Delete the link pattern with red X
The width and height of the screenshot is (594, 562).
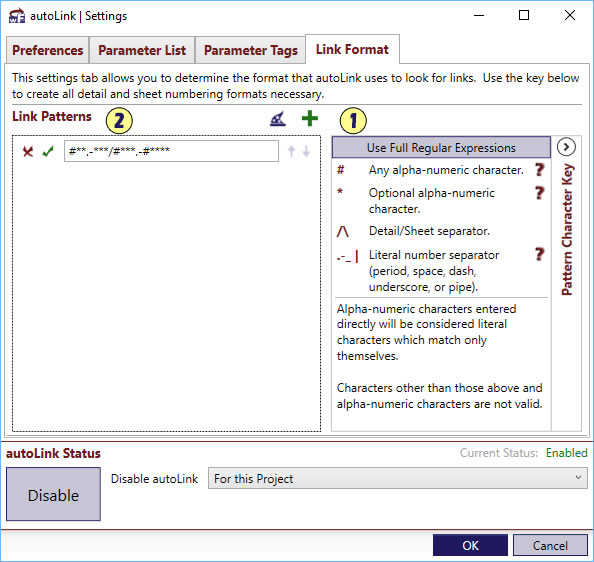[28, 151]
